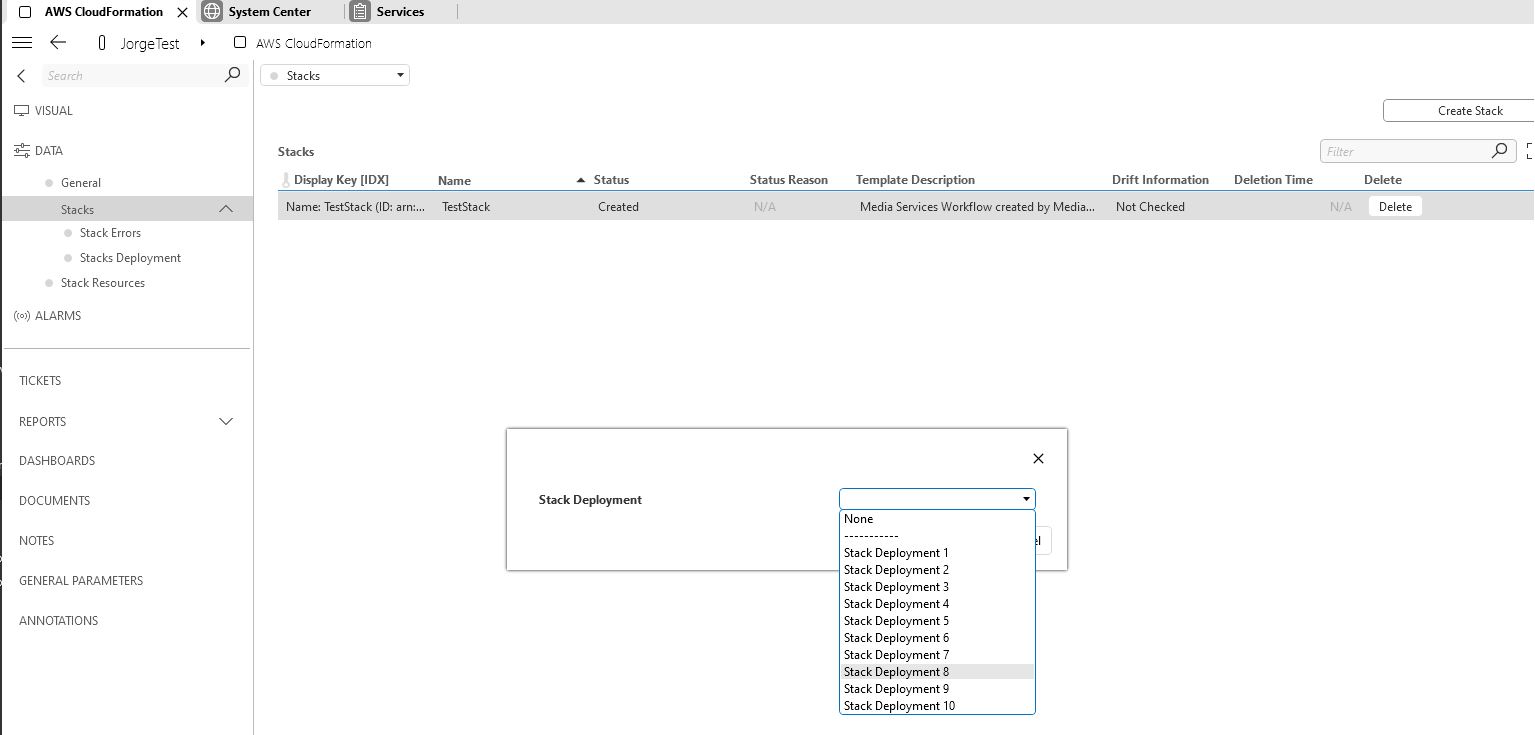Viewport: 1535px width, 735px height.
Task: Choose Stack Deployment 8
Action: (937, 672)
